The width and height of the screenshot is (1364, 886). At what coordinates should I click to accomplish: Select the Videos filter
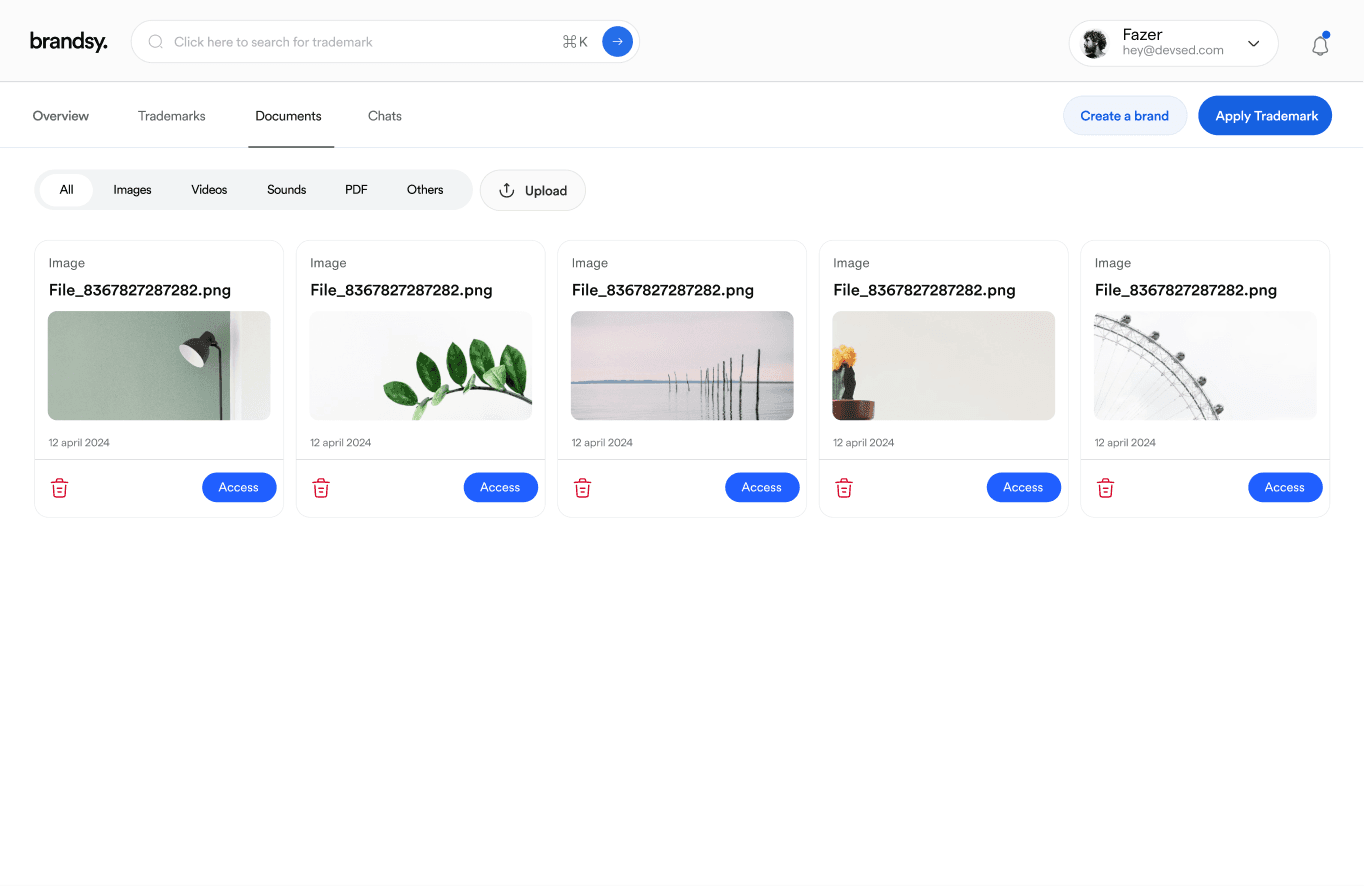point(209,190)
